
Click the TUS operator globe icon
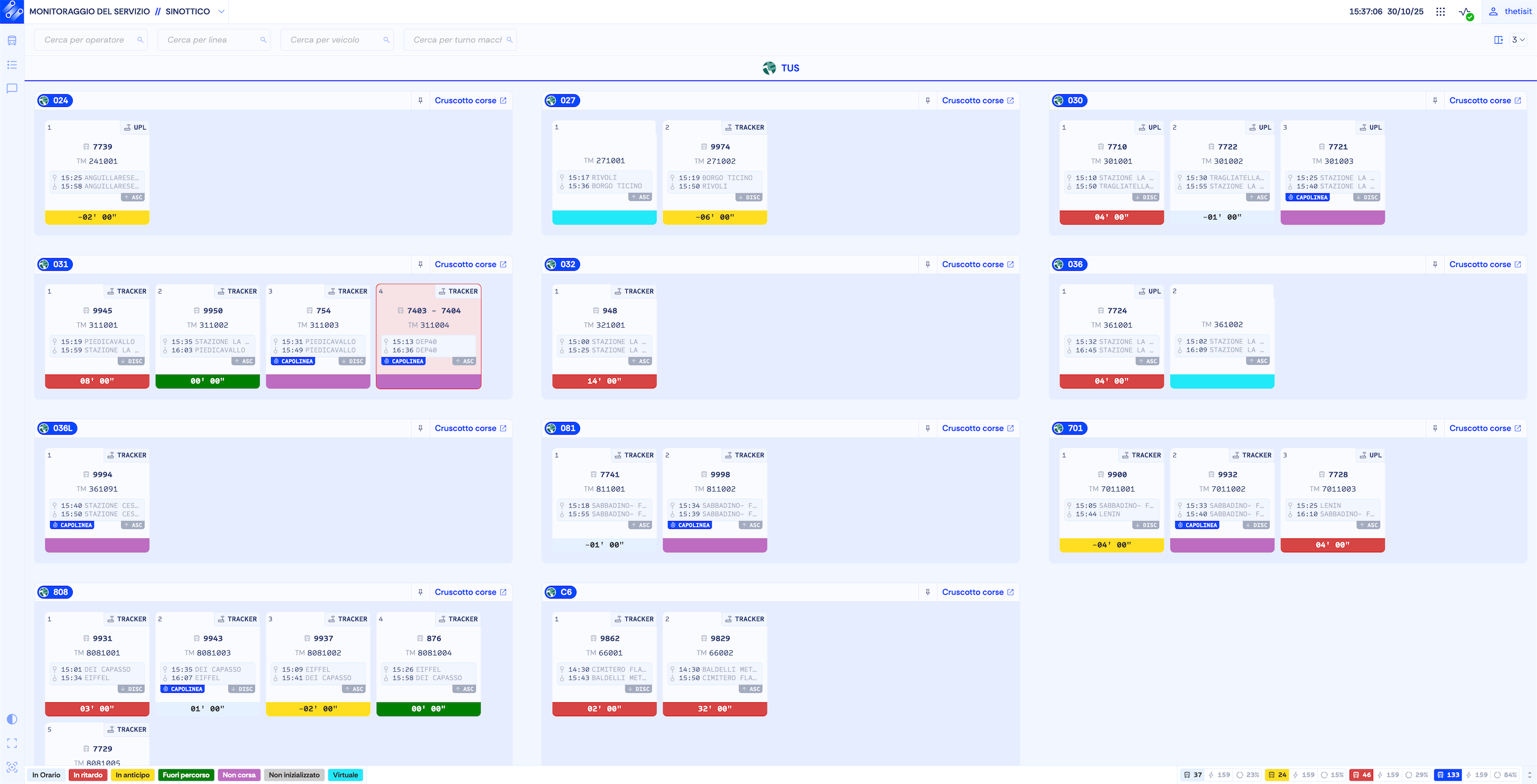[769, 68]
